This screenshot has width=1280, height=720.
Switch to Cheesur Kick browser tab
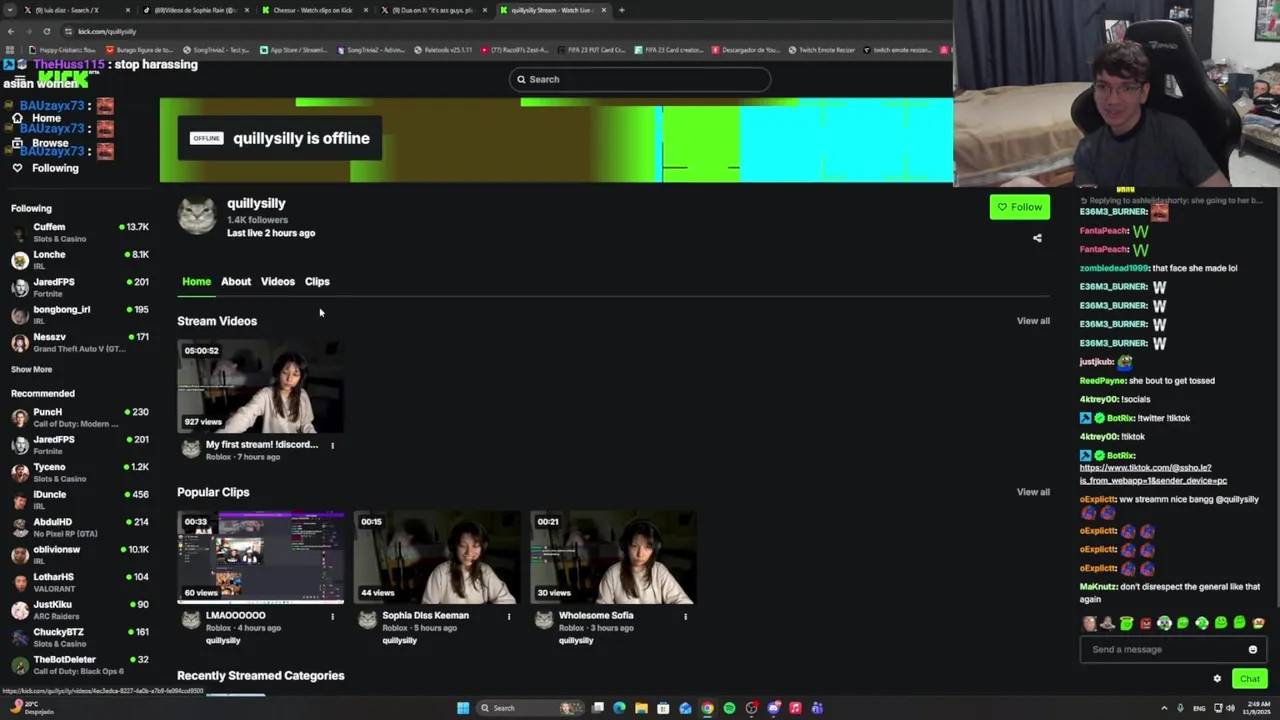[315, 10]
